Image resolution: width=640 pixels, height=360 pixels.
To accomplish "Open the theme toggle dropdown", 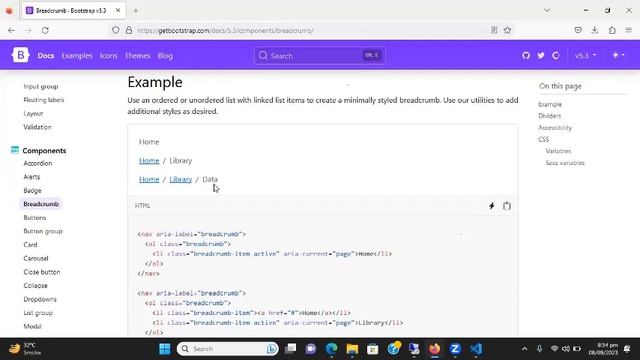I will click(618, 55).
